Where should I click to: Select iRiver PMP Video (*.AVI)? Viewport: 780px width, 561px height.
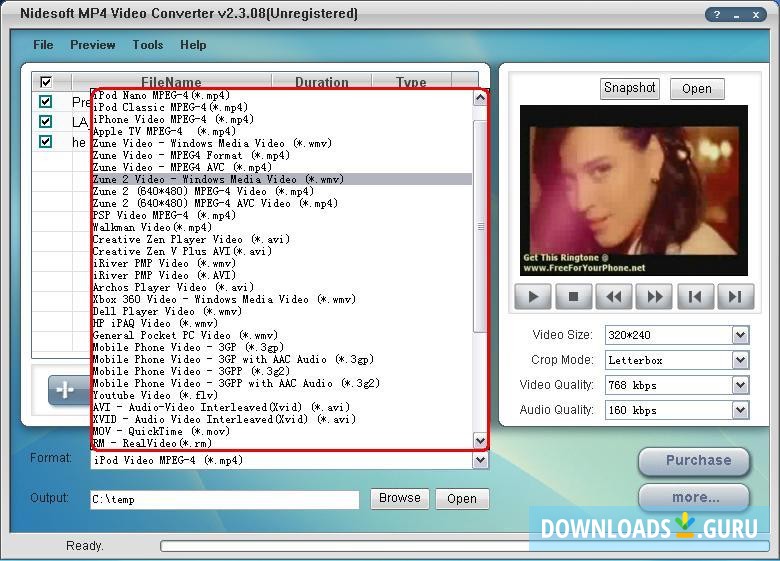tap(282, 275)
